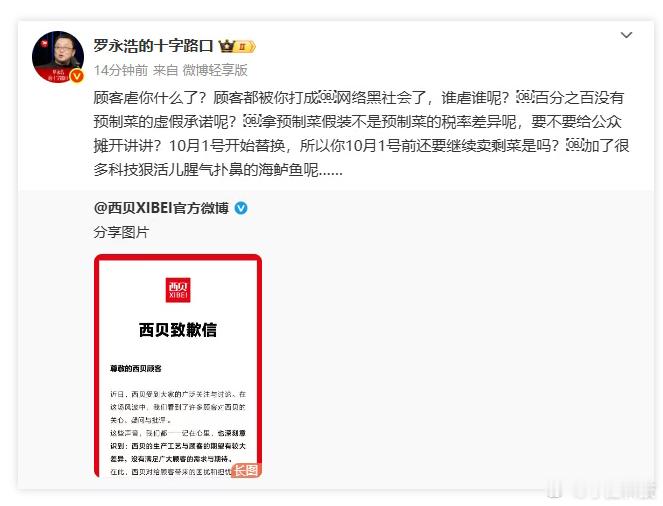Click the OBJ placeholder icon before 百分之百
663x506 pixels.
click(526, 97)
